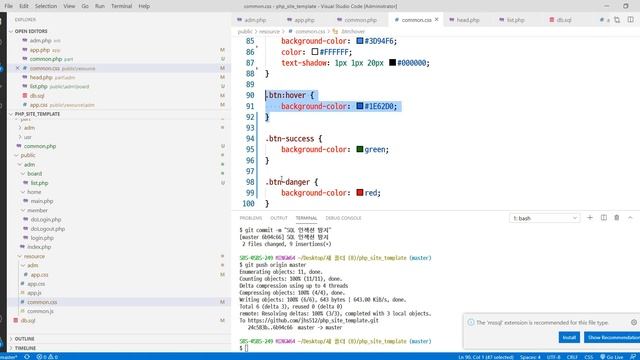Viewport: 640px width, 360px height.
Task: Click the Go Live status bar button
Action: pos(611,357)
